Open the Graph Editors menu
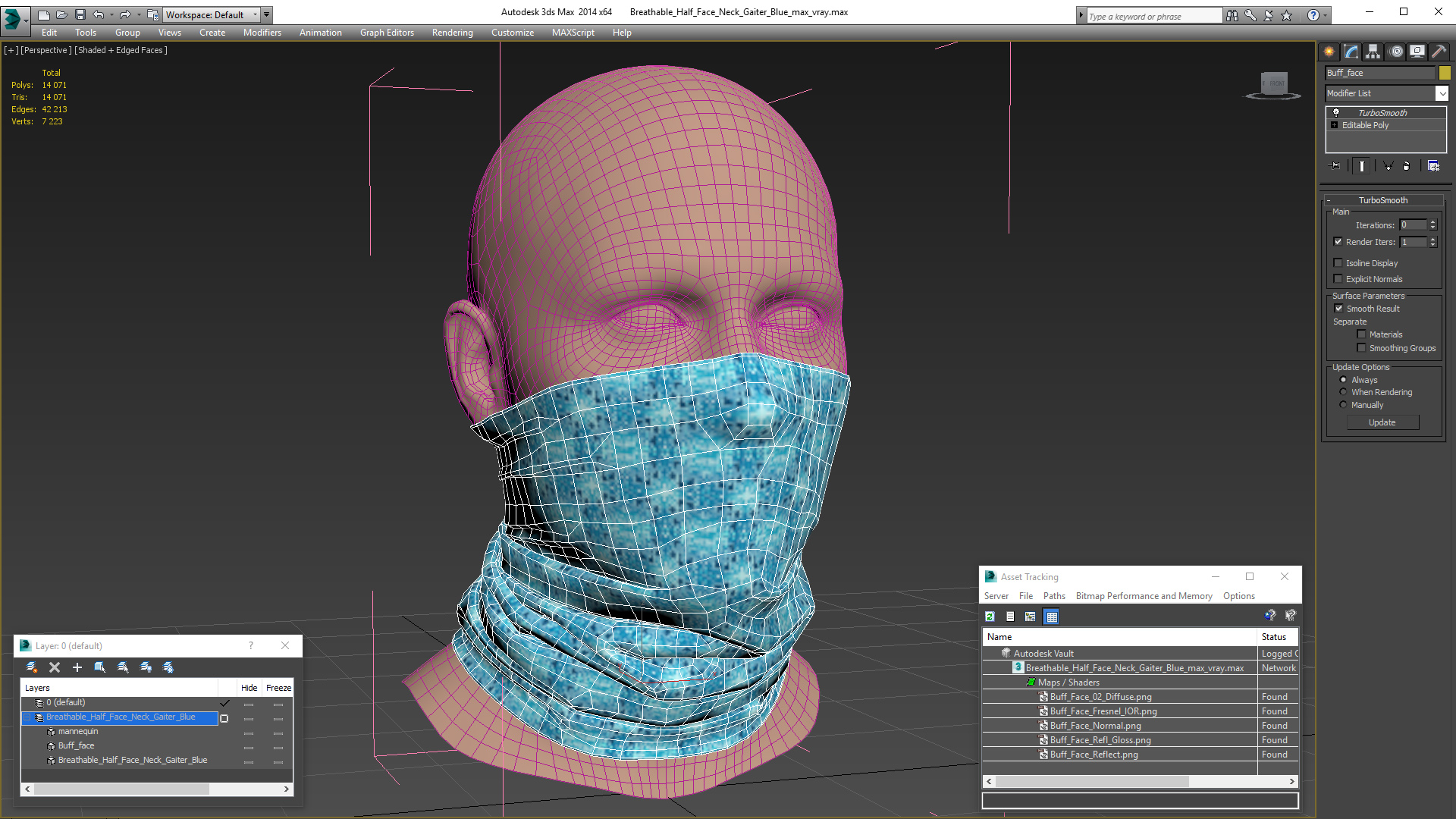1456x819 pixels. 387,33
